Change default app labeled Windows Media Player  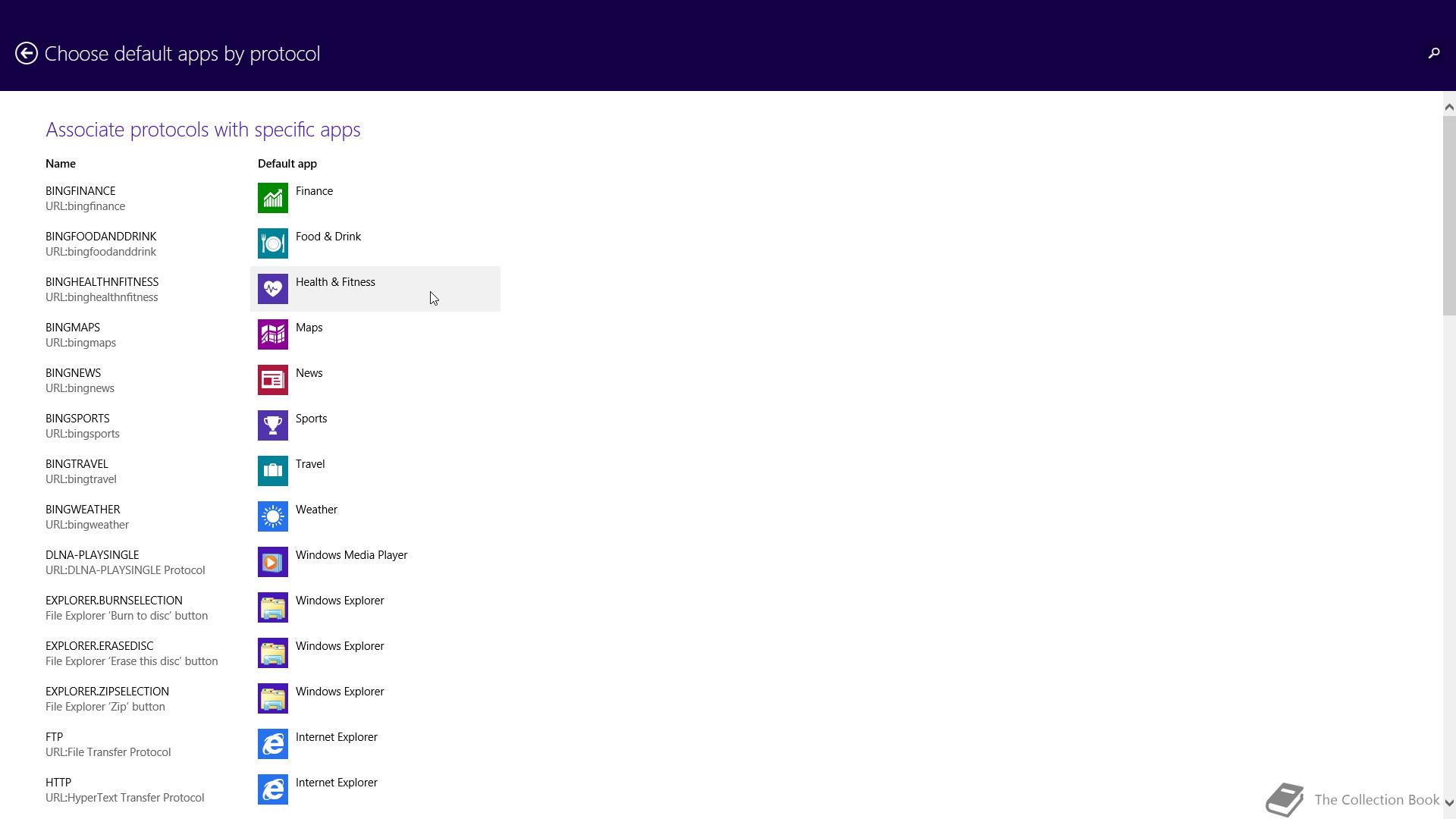point(351,555)
